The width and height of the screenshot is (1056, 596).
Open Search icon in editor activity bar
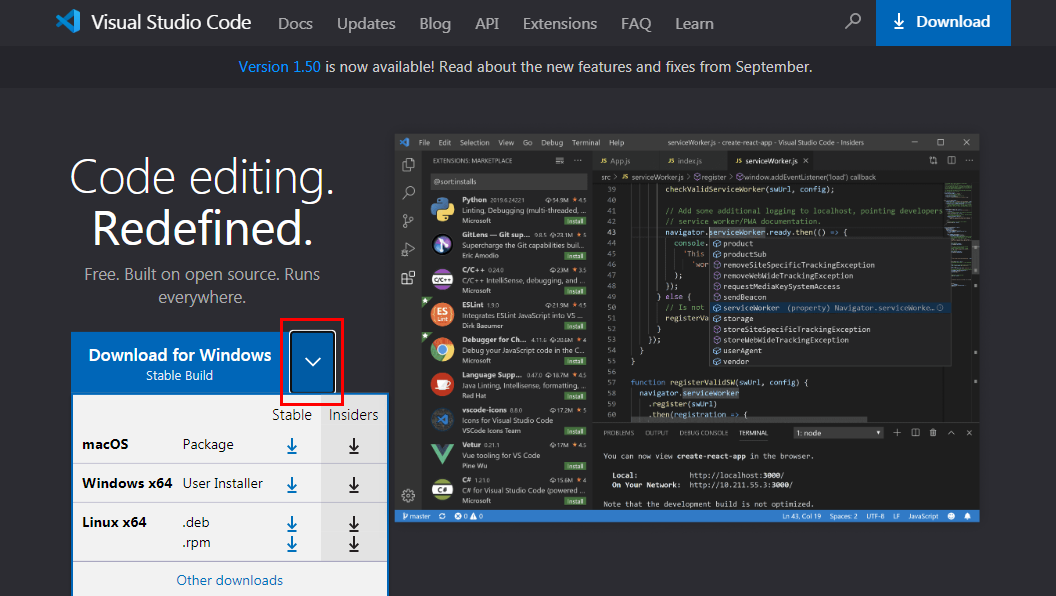(x=408, y=193)
